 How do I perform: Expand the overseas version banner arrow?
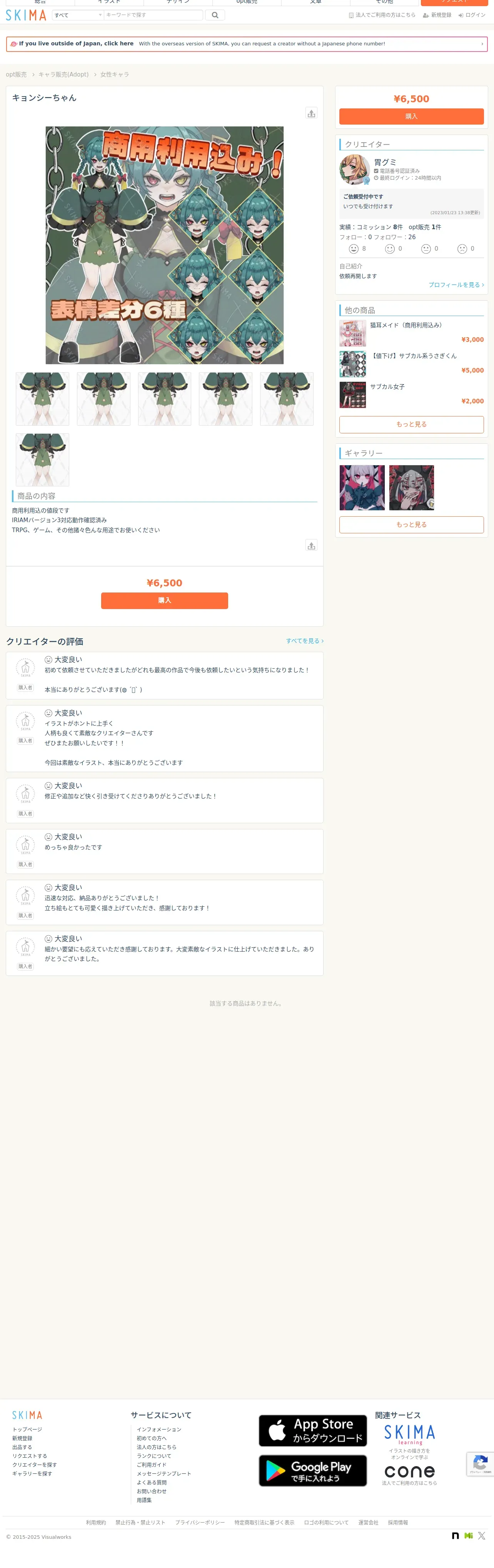click(482, 44)
